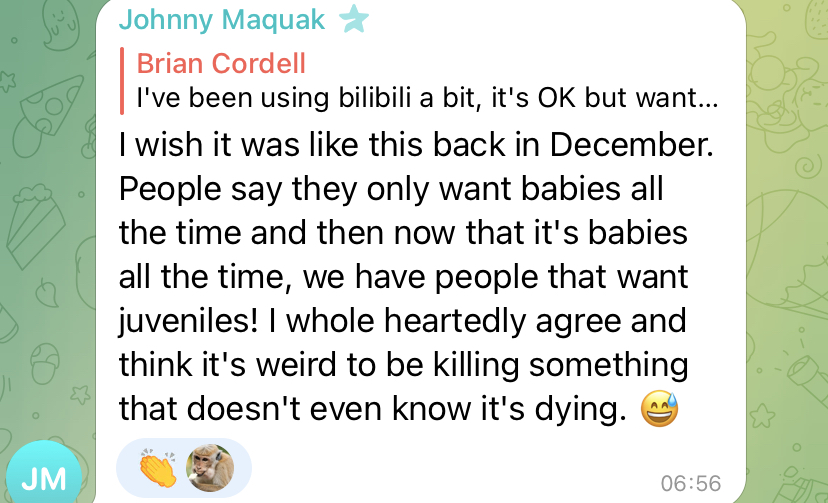The image size is (828, 503).
Task: Click the 06:56 message timestamp
Action: point(690,483)
